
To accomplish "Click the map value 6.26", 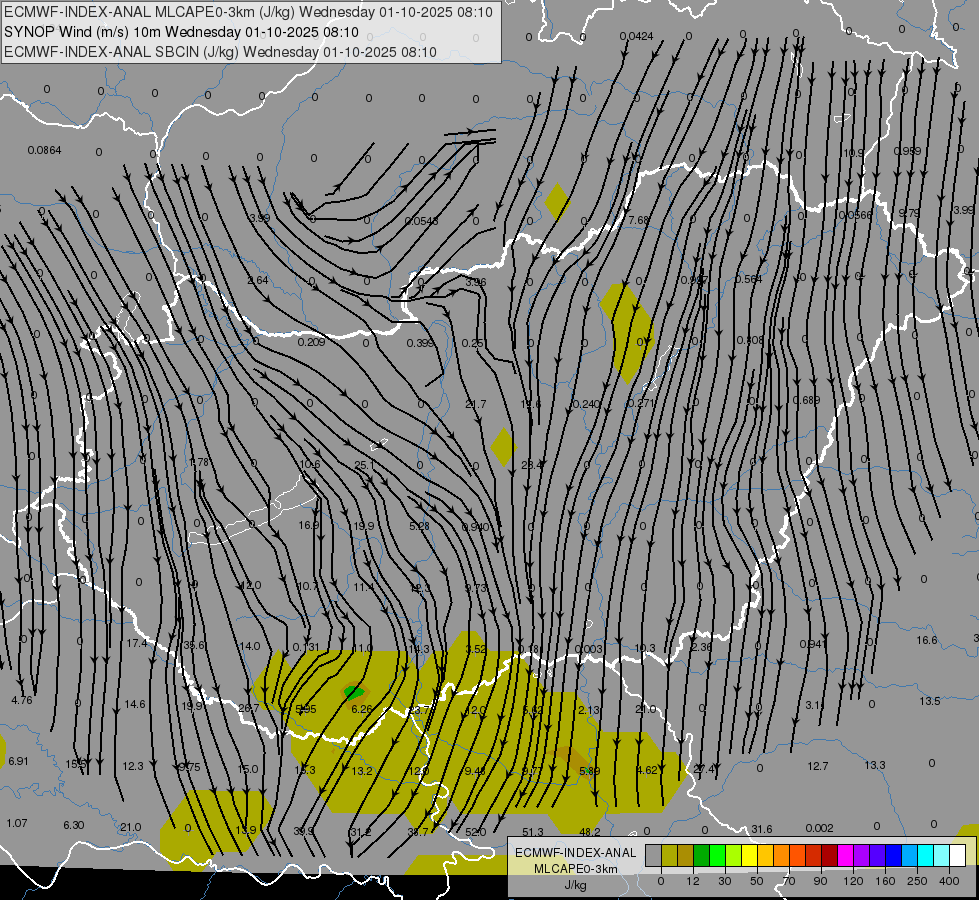I will pyautogui.click(x=362, y=710).
